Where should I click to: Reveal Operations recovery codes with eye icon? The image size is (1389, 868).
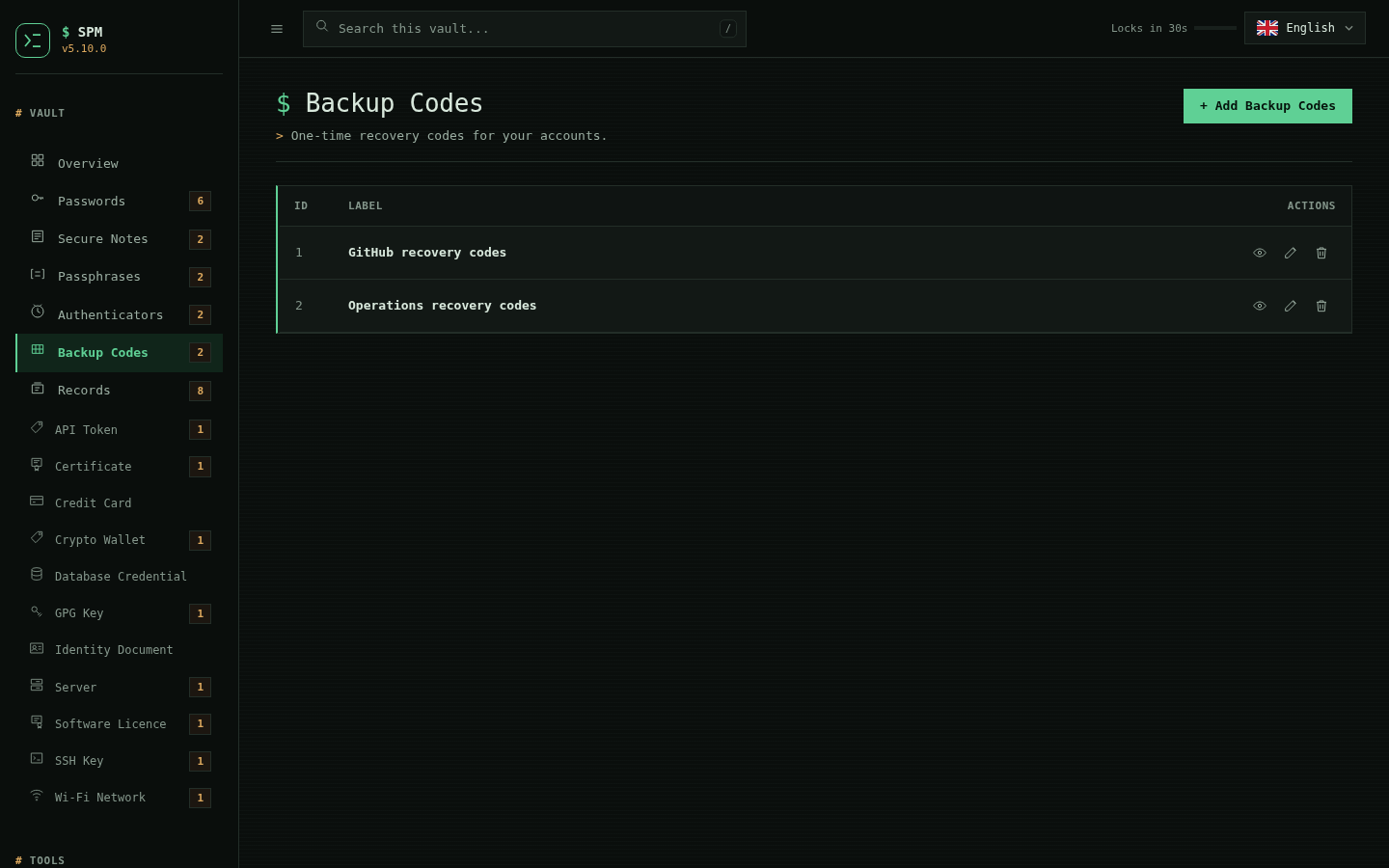coord(1260,306)
